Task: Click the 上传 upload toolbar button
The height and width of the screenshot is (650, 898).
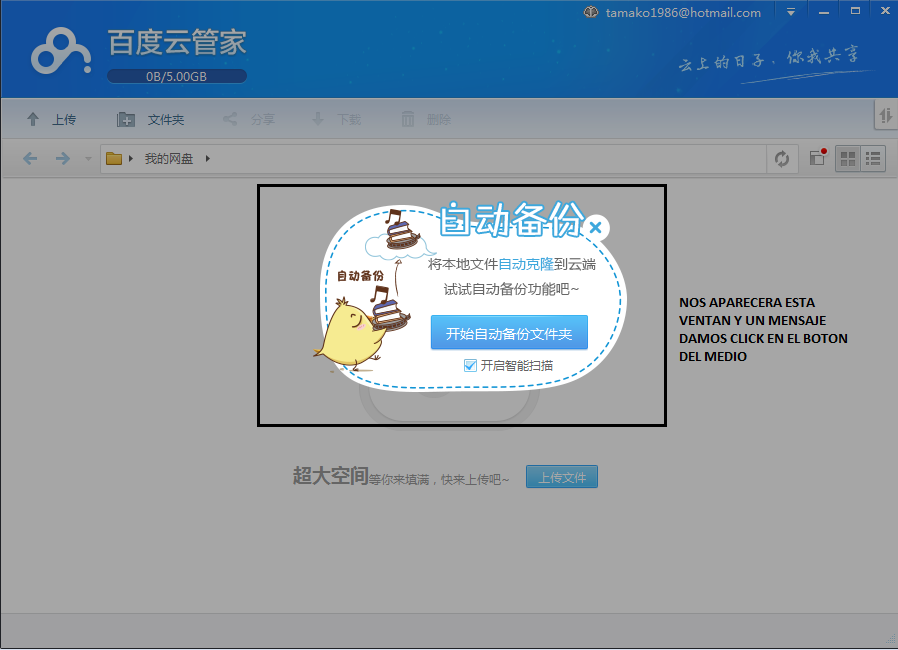Action: [51, 120]
